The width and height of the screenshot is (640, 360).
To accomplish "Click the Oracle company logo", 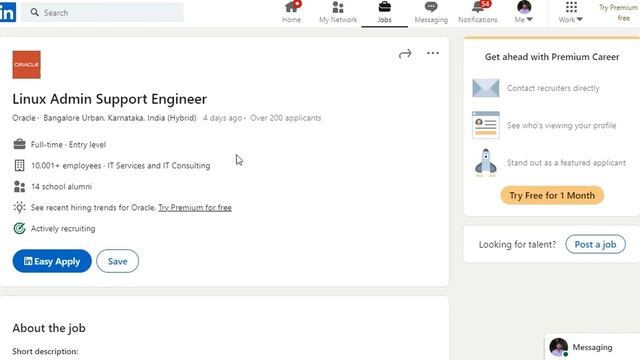I will coord(27,64).
